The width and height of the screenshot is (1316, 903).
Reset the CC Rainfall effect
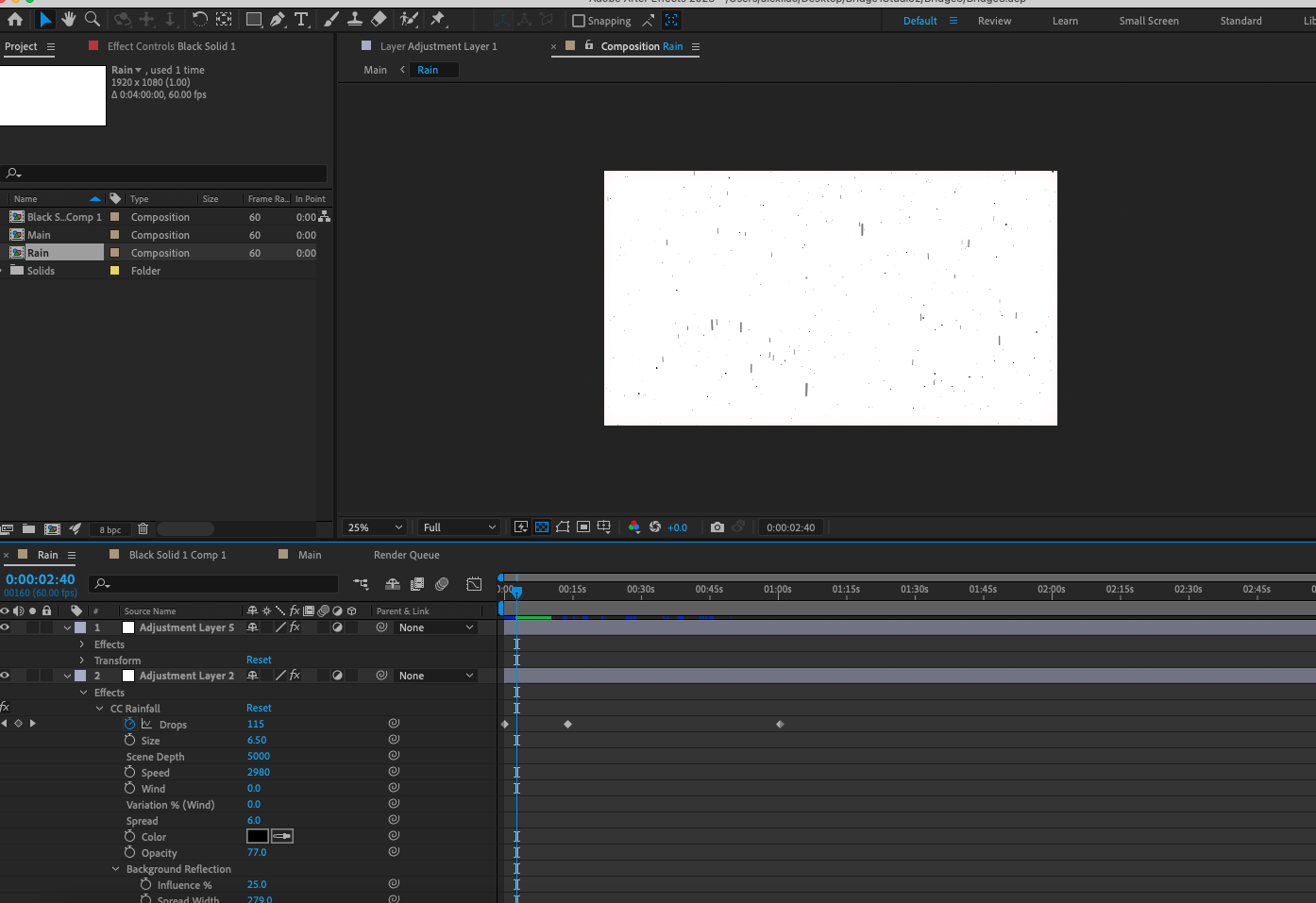(x=259, y=708)
